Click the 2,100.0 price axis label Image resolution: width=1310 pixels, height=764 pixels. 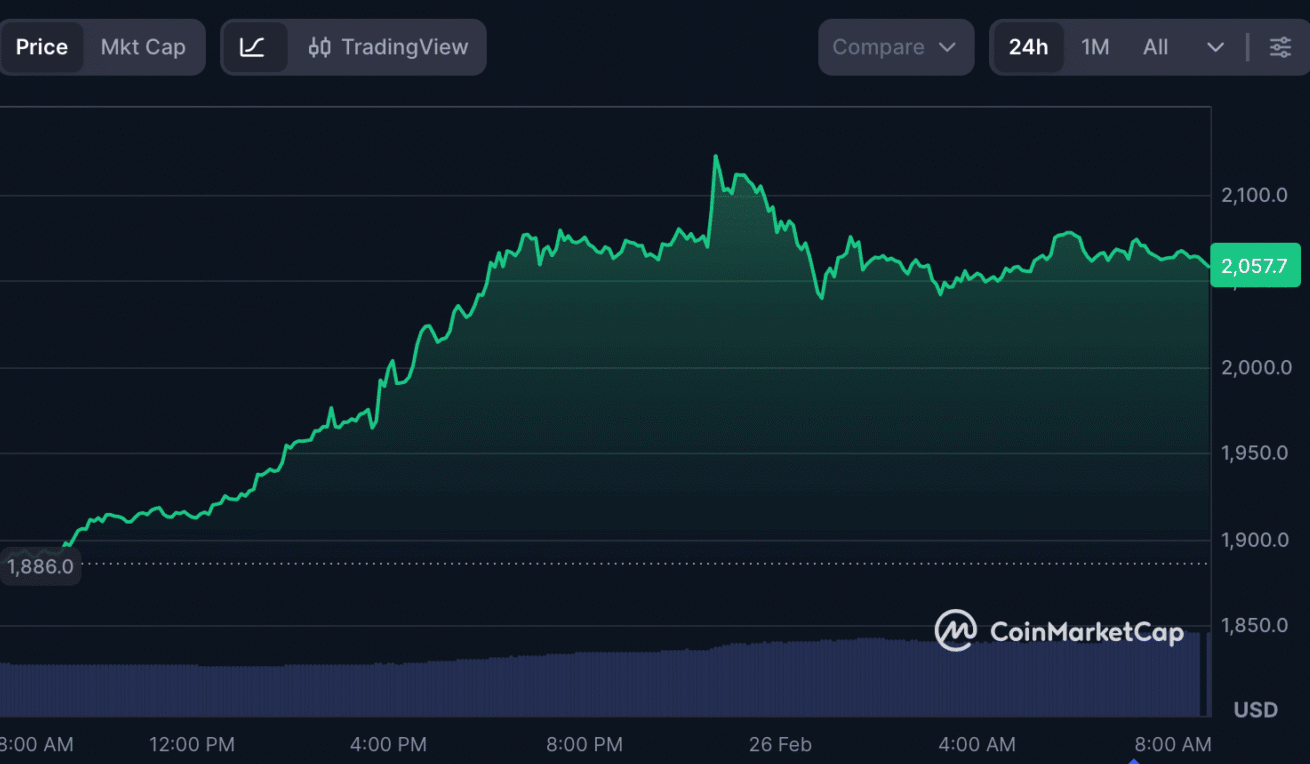(x=1254, y=195)
